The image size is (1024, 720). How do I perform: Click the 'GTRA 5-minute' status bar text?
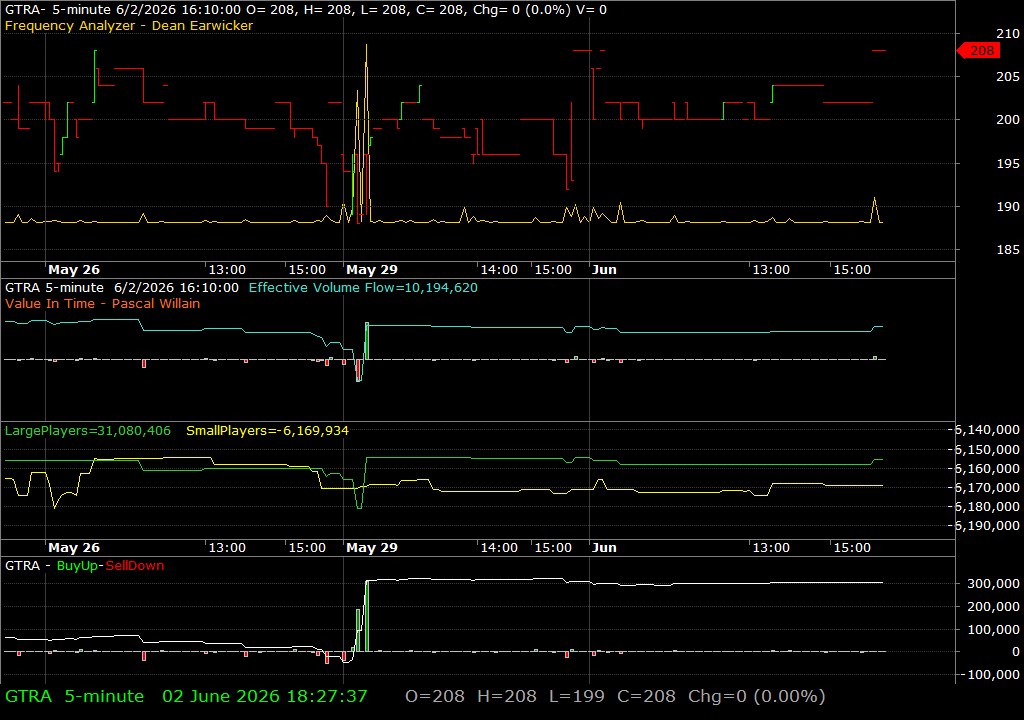[x=74, y=696]
